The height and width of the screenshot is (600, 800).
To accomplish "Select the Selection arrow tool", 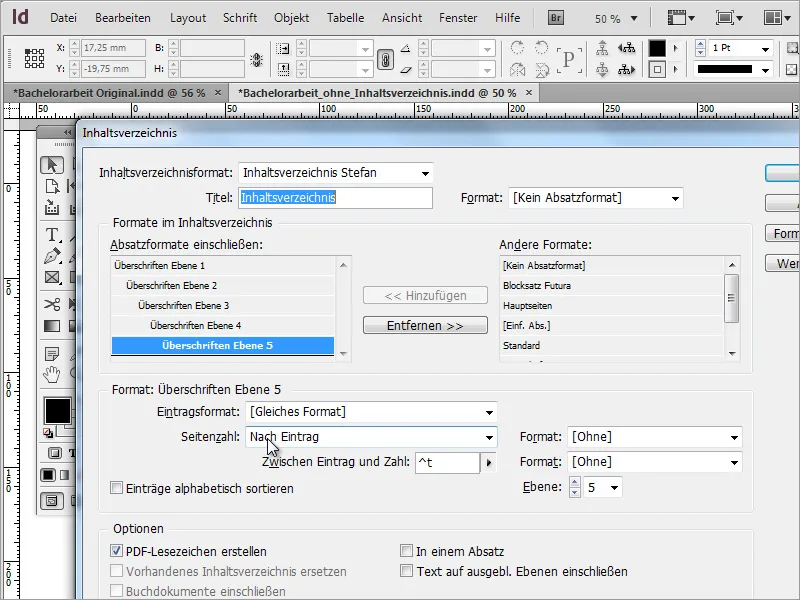I will (53, 165).
